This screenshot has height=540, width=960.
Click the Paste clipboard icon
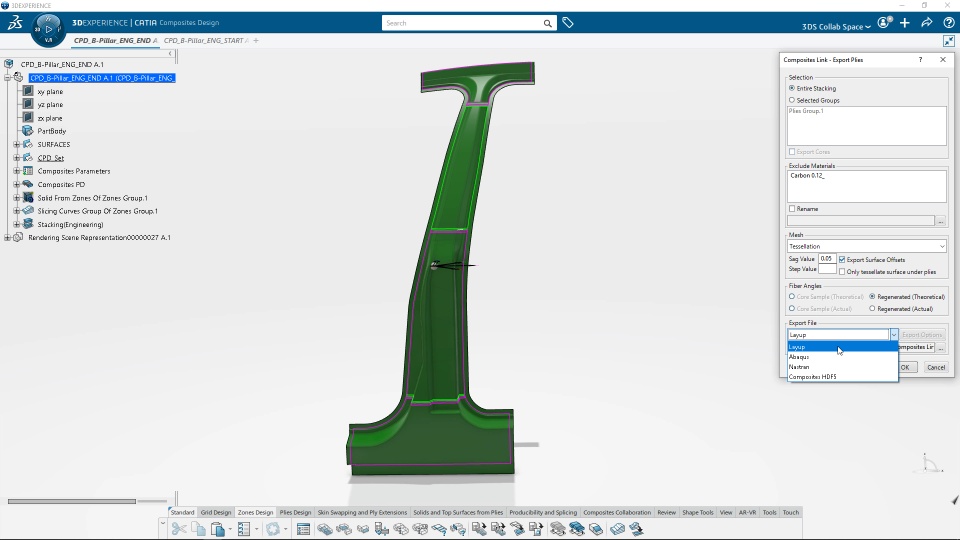coord(217,528)
